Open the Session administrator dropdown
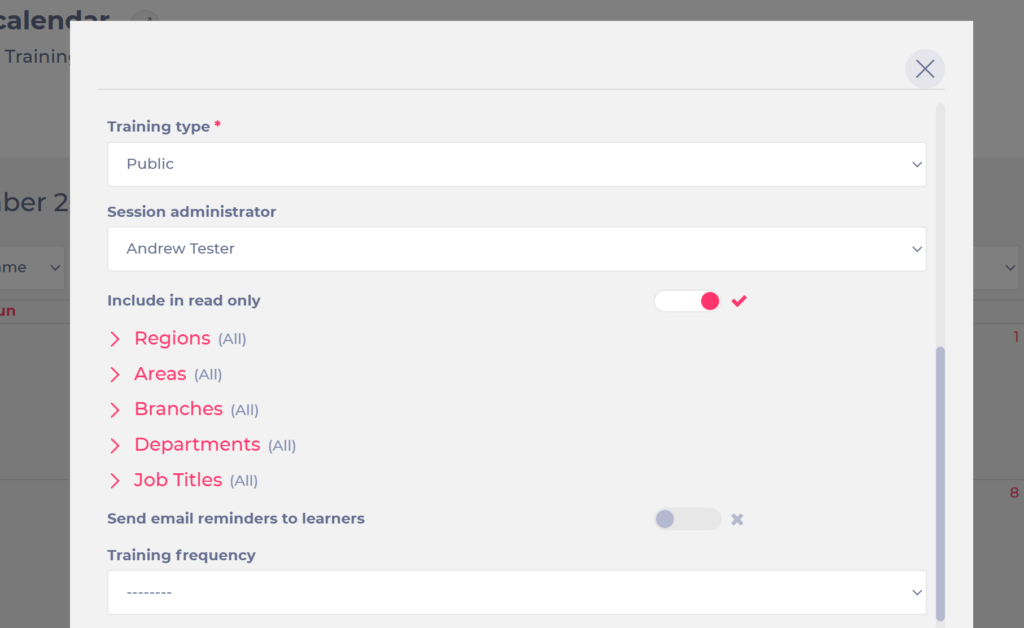Viewport: 1024px width, 628px height. tap(517, 249)
